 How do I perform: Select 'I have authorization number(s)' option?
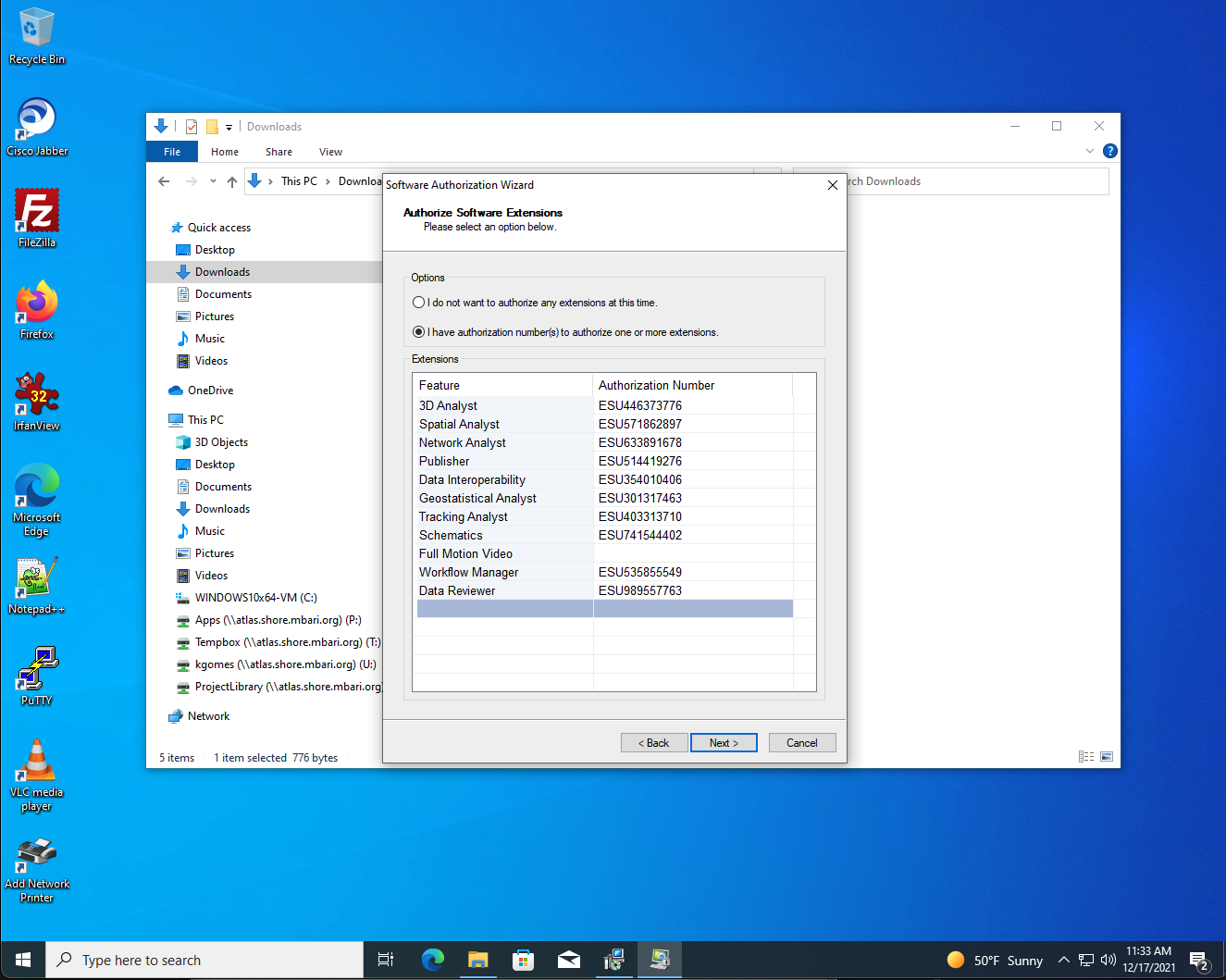click(x=419, y=332)
